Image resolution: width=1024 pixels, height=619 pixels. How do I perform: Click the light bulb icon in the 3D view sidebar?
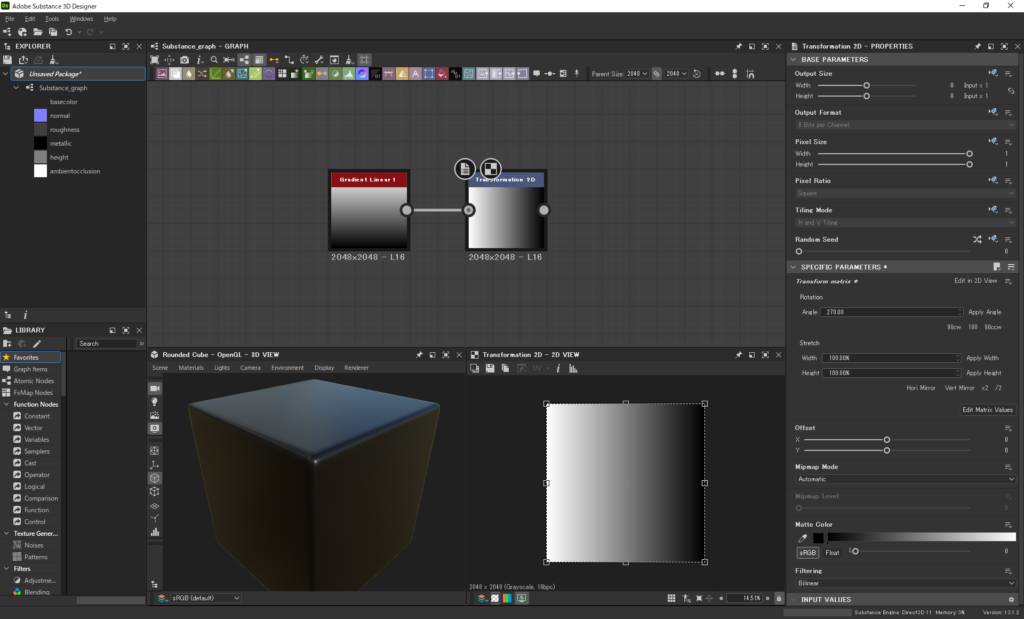(x=155, y=402)
